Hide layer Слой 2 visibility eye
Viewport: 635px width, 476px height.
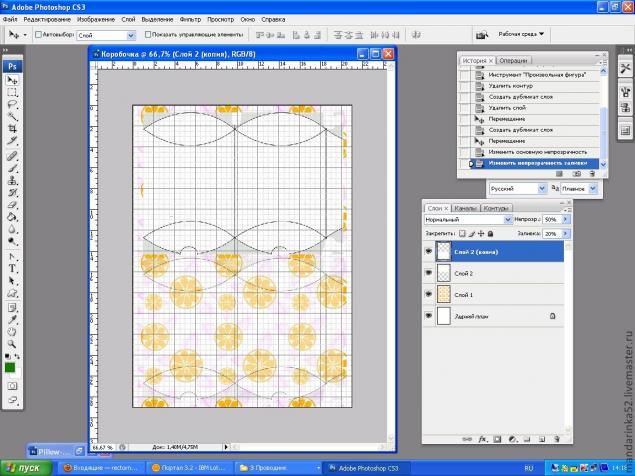coord(428,273)
